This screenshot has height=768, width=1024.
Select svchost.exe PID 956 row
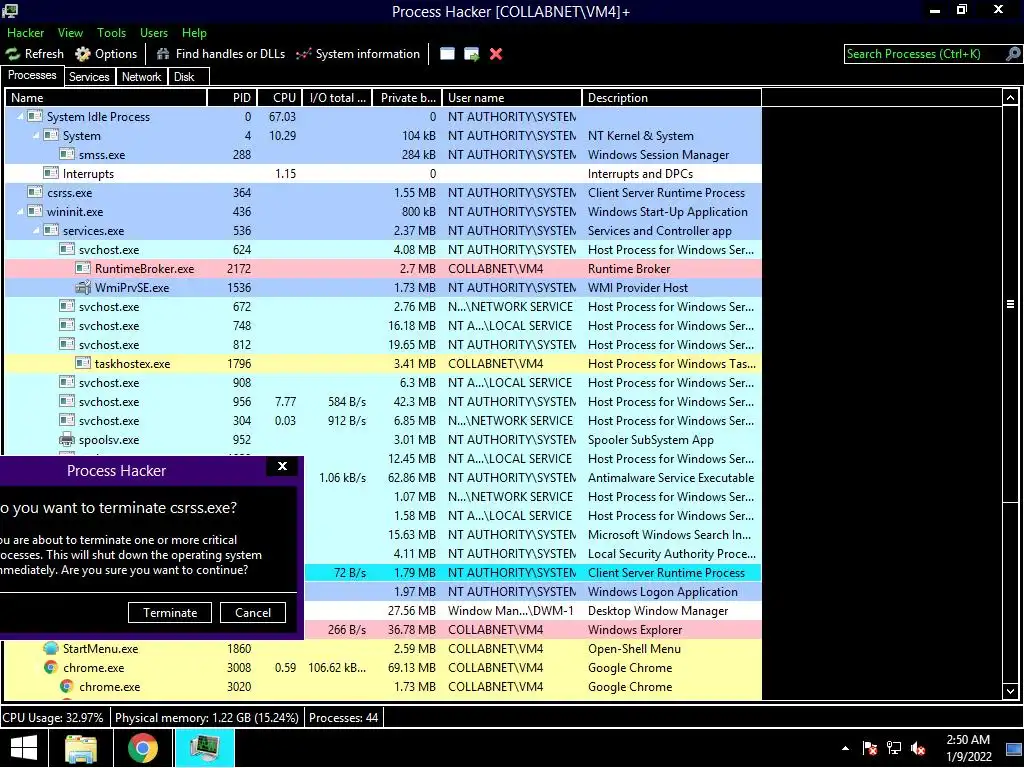383,402
